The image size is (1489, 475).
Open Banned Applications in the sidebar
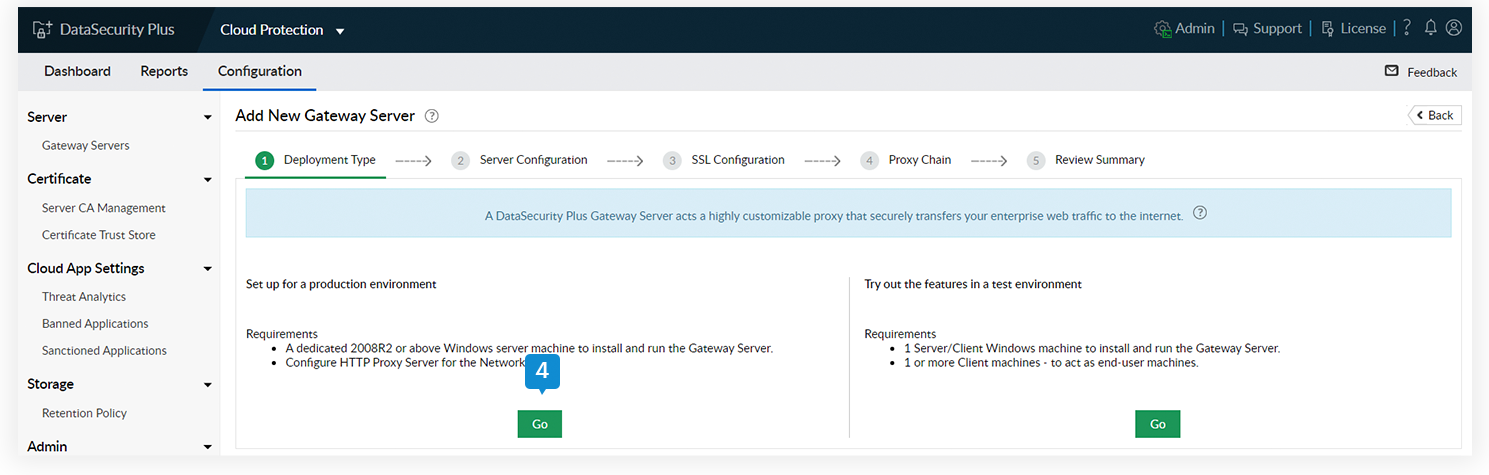tap(95, 324)
